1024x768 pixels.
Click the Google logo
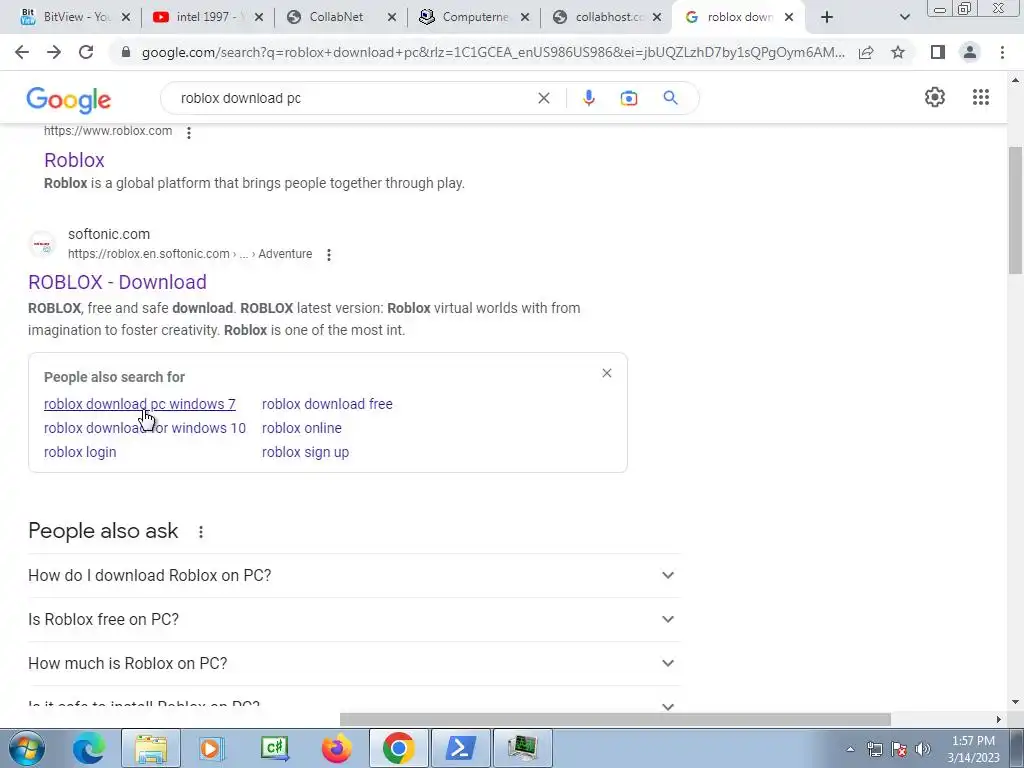pos(69,100)
